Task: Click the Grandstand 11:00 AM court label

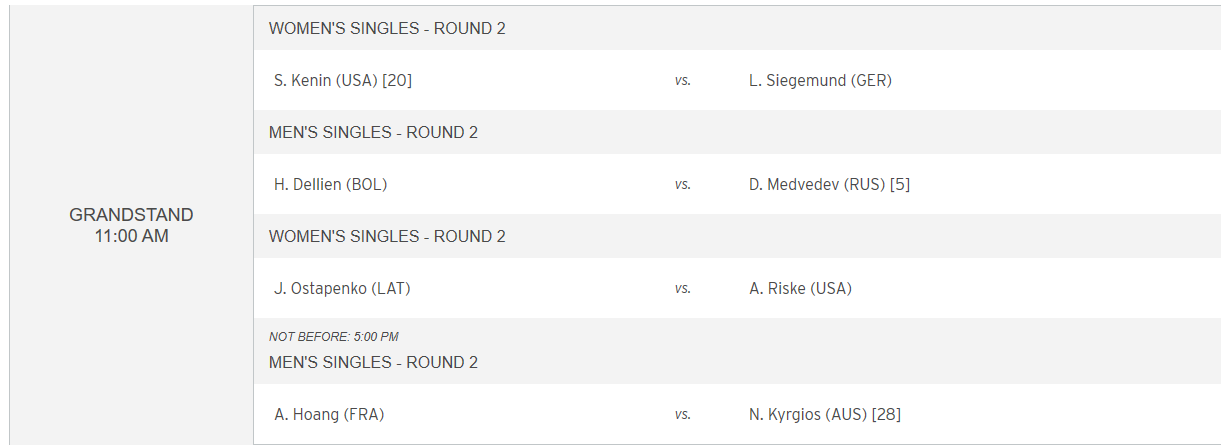Action: pos(131,226)
